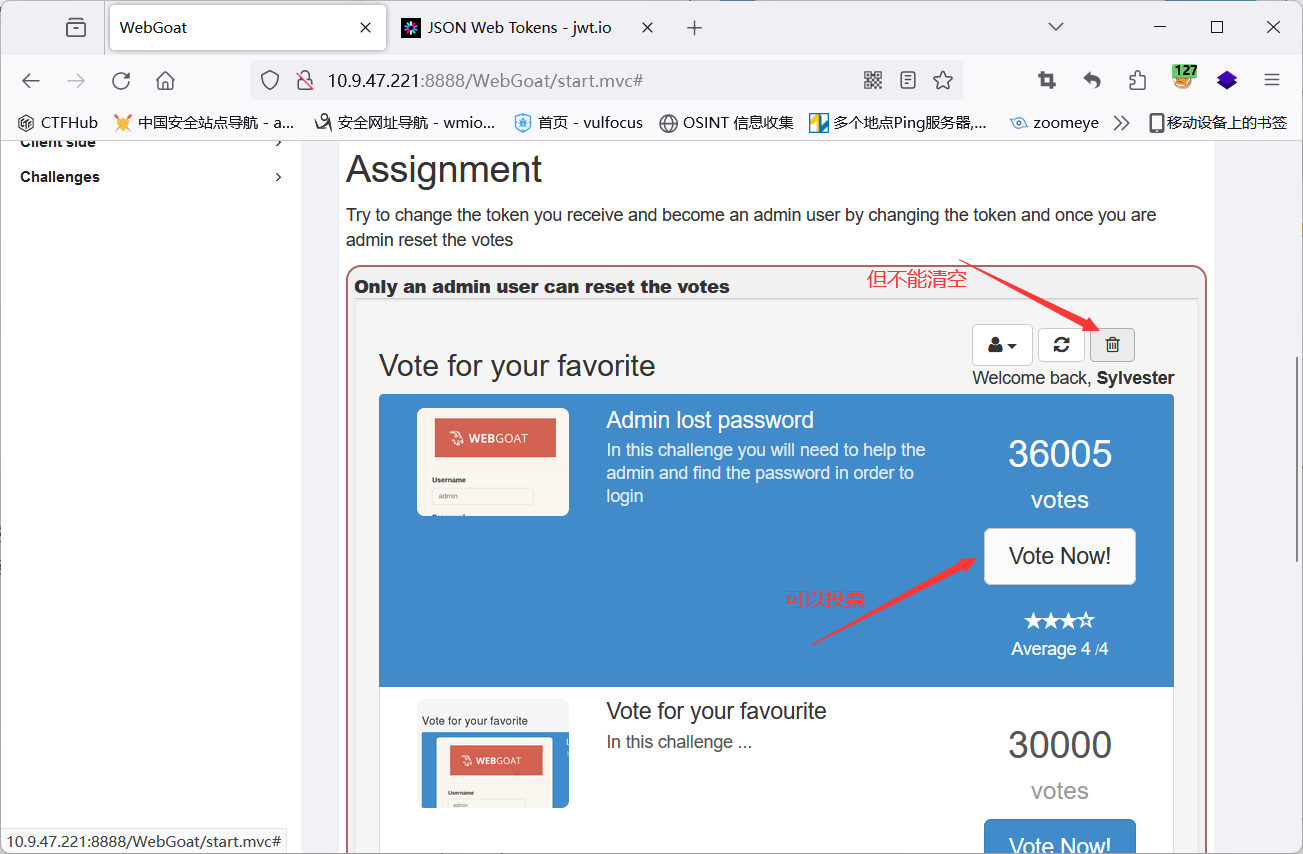Viewport: 1303px width, 854px height.
Task: Click the shield tracking protection icon
Action: pyautogui.click(x=270, y=81)
